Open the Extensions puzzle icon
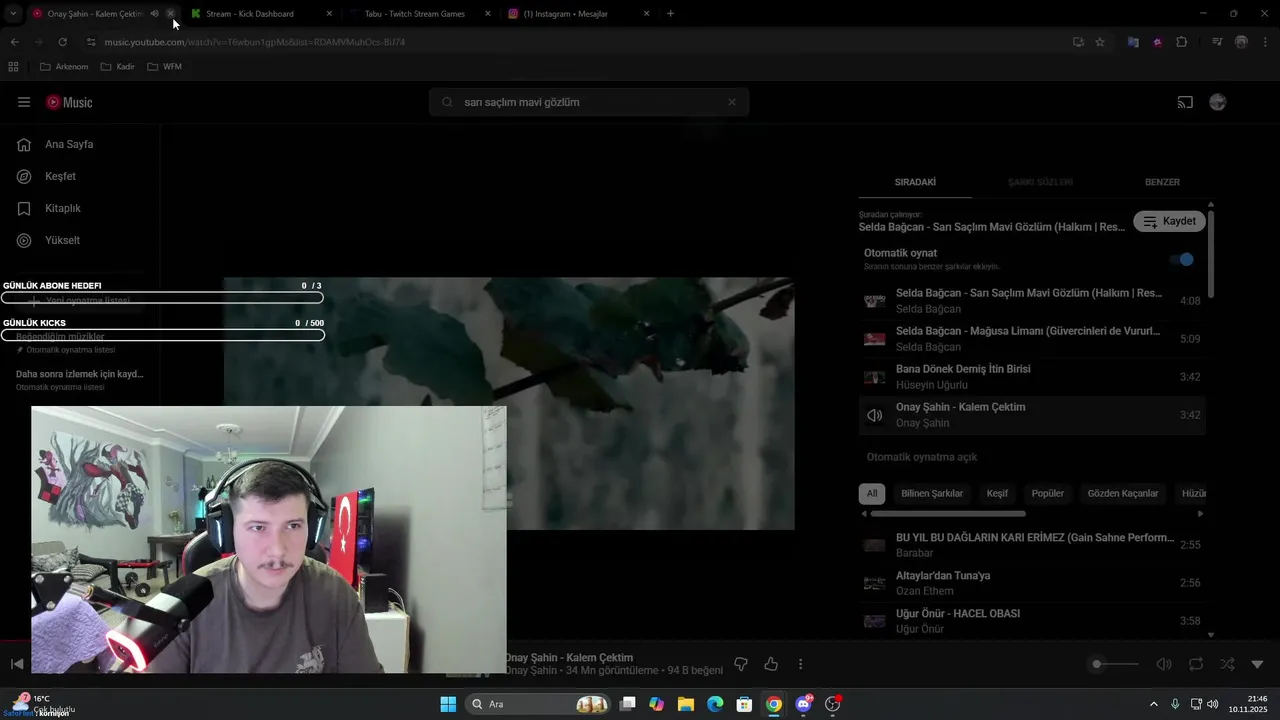Image resolution: width=1280 pixels, height=720 pixels. [1182, 42]
